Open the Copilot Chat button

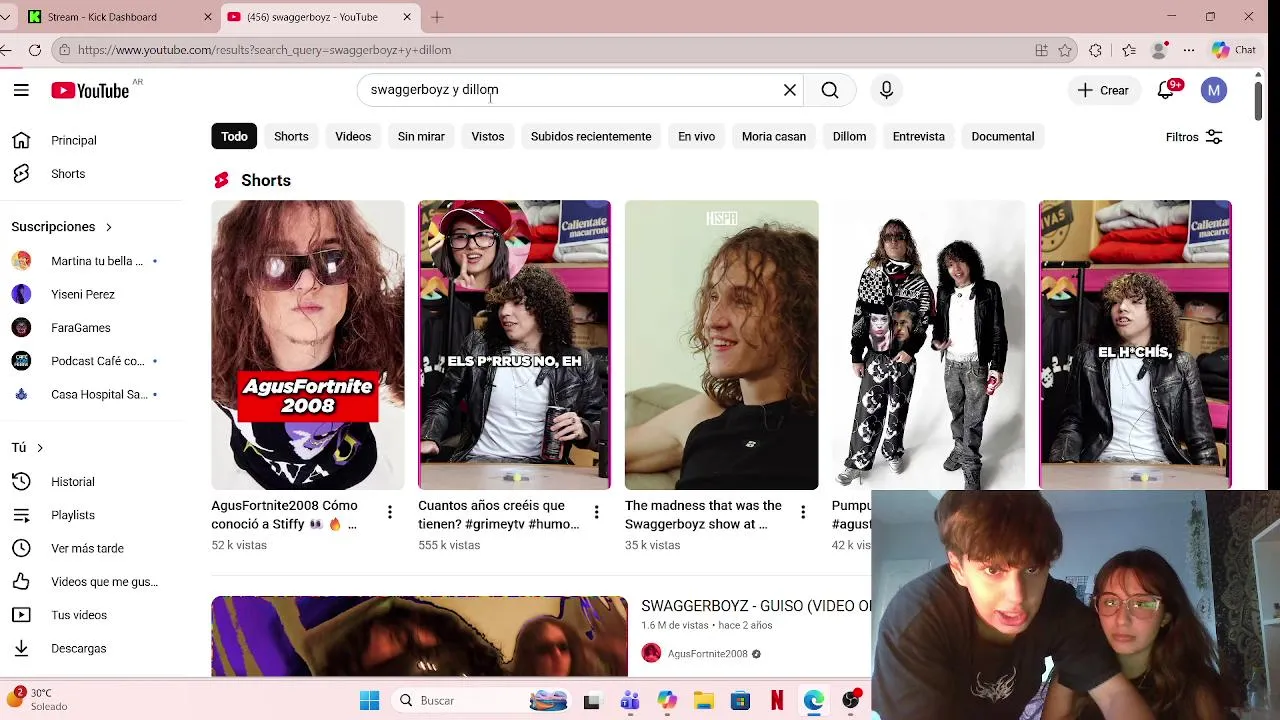(1234, 50)
